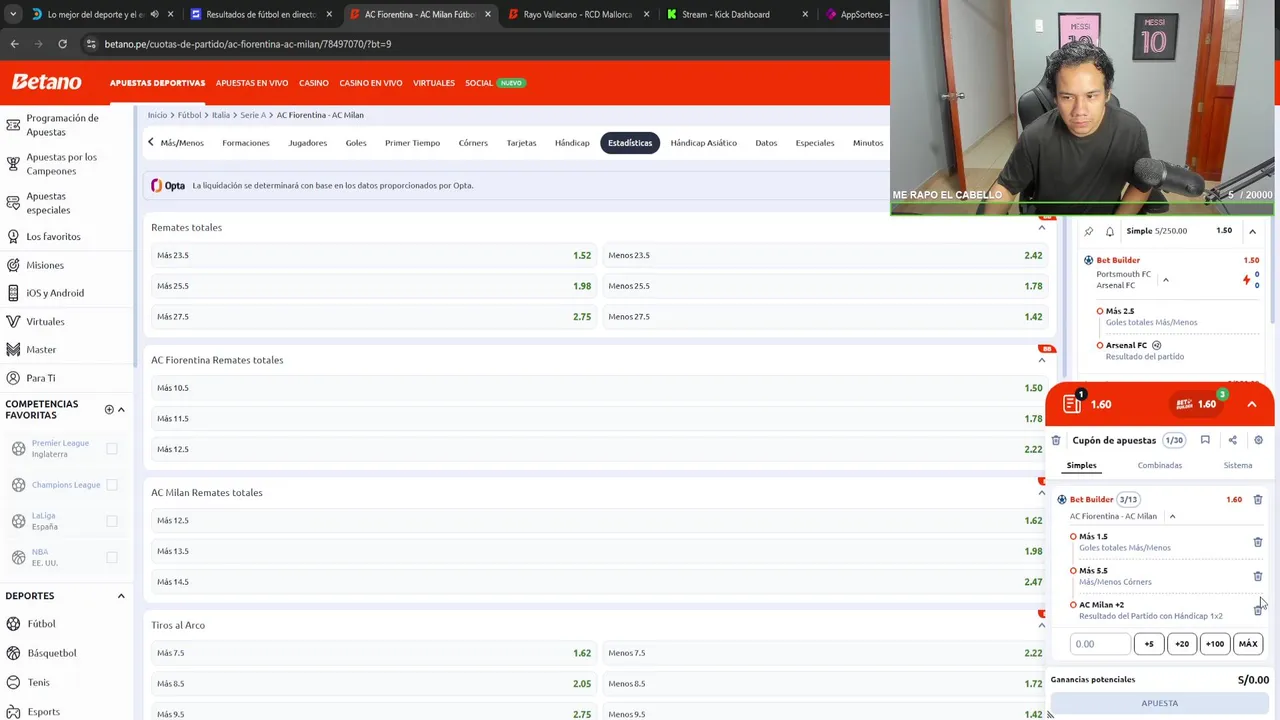Image resolution: width=1280 pixels, height=720 pixels.
Task: Select the Esports sport icon
Action: click(x=13, y=711)
